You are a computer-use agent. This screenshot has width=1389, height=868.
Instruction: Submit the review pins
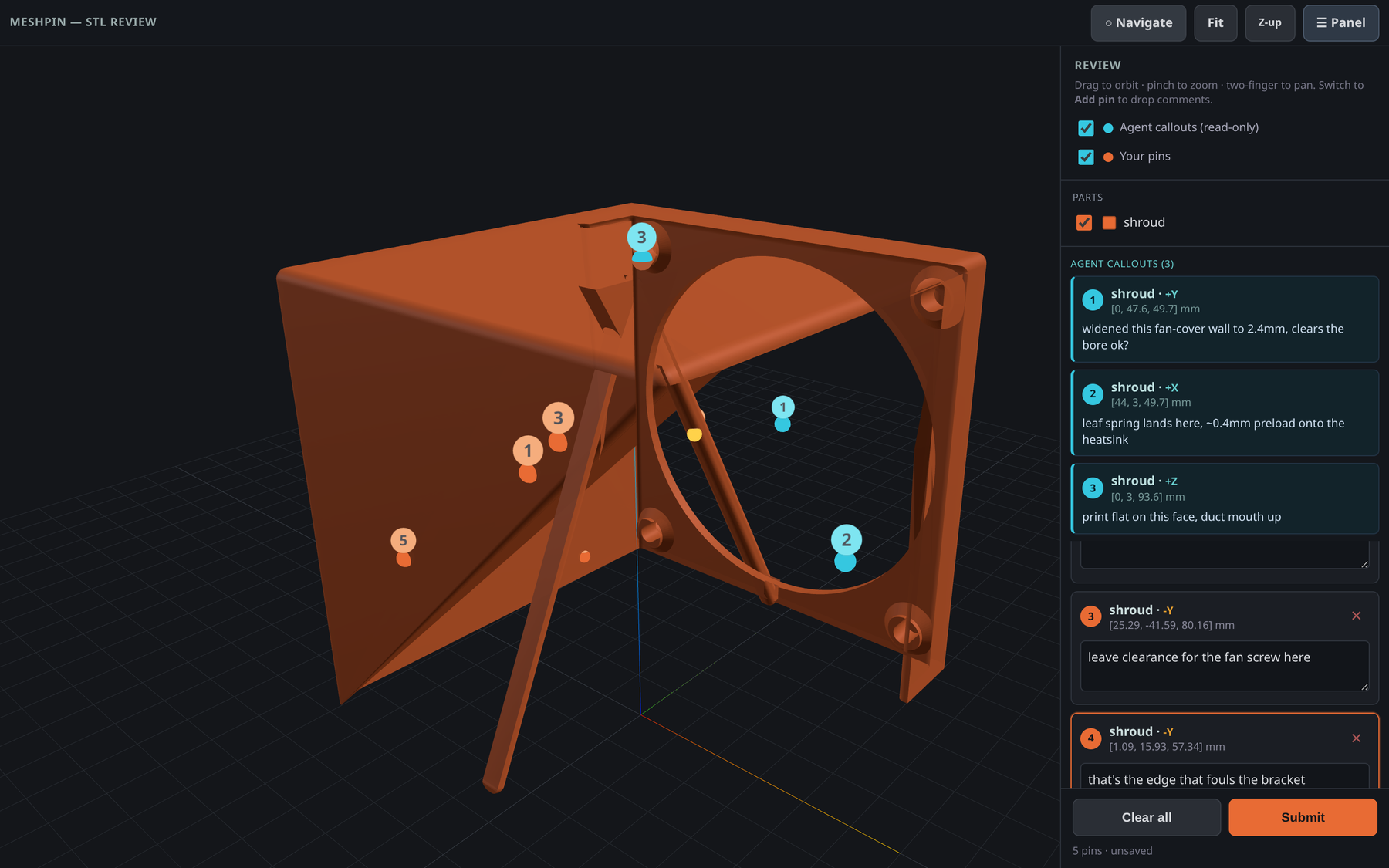click(1303, 817)
